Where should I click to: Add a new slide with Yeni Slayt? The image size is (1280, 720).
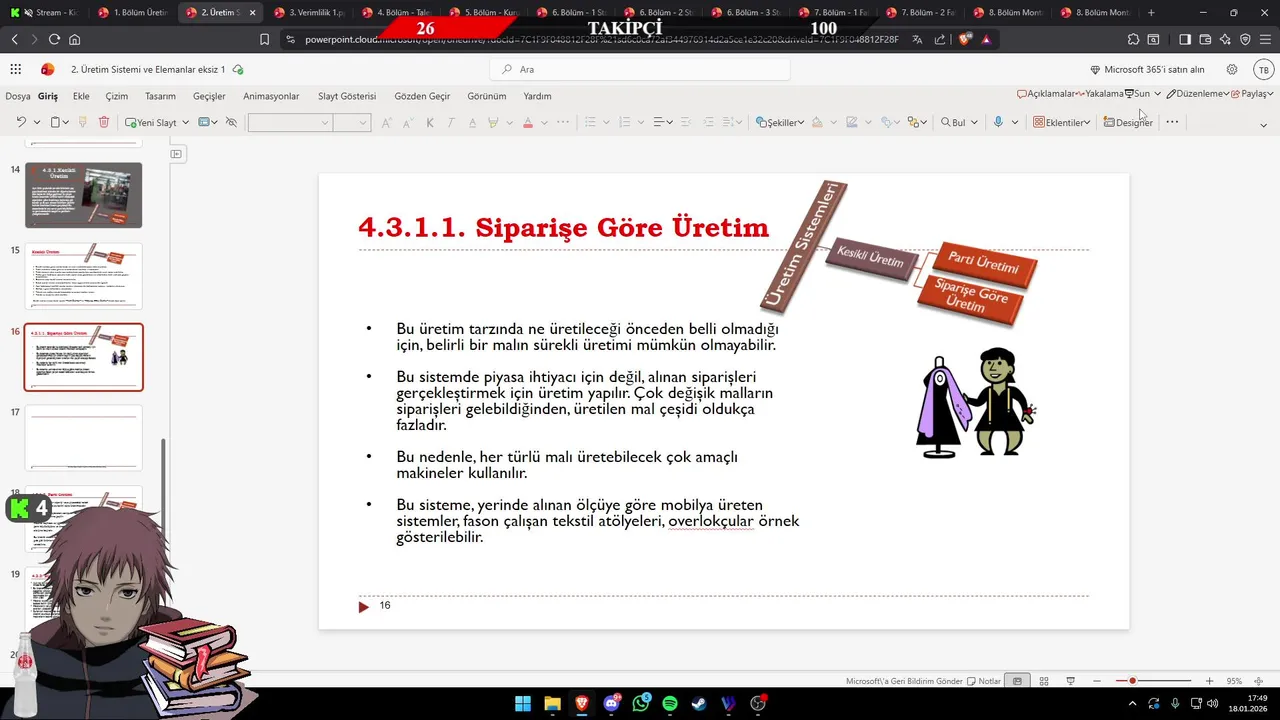coord(150,122)
